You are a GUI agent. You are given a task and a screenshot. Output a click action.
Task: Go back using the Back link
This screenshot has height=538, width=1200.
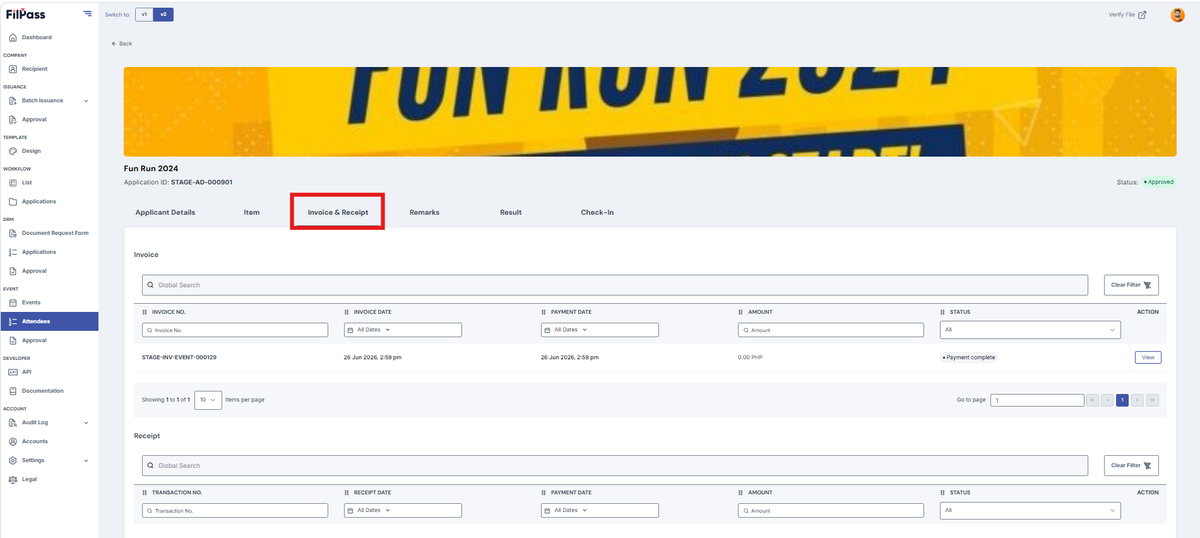point(122,43)
